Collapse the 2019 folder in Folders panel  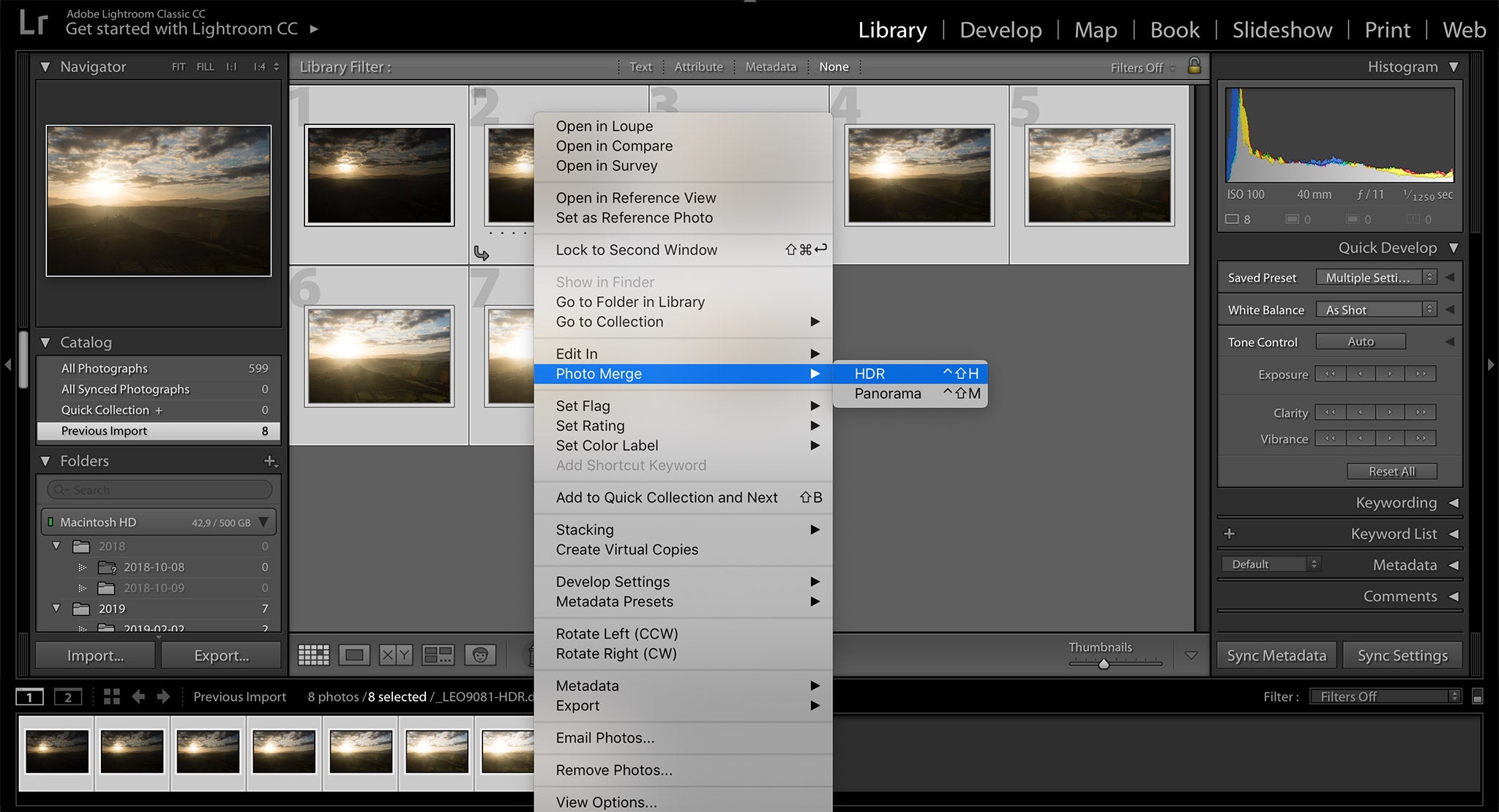(x=56, y=609)
